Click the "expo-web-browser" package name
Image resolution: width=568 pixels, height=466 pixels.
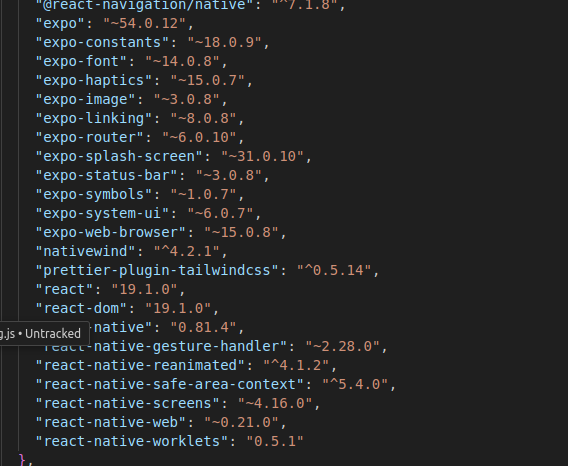pyautogui.click(x=111, y=232)
